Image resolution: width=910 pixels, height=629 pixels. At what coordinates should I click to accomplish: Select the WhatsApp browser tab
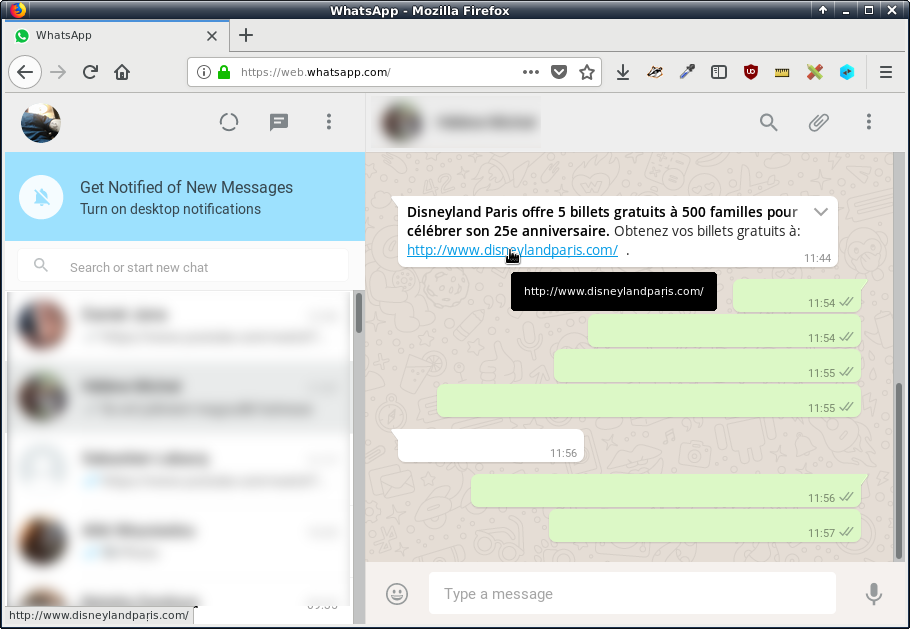pos(117,35)
